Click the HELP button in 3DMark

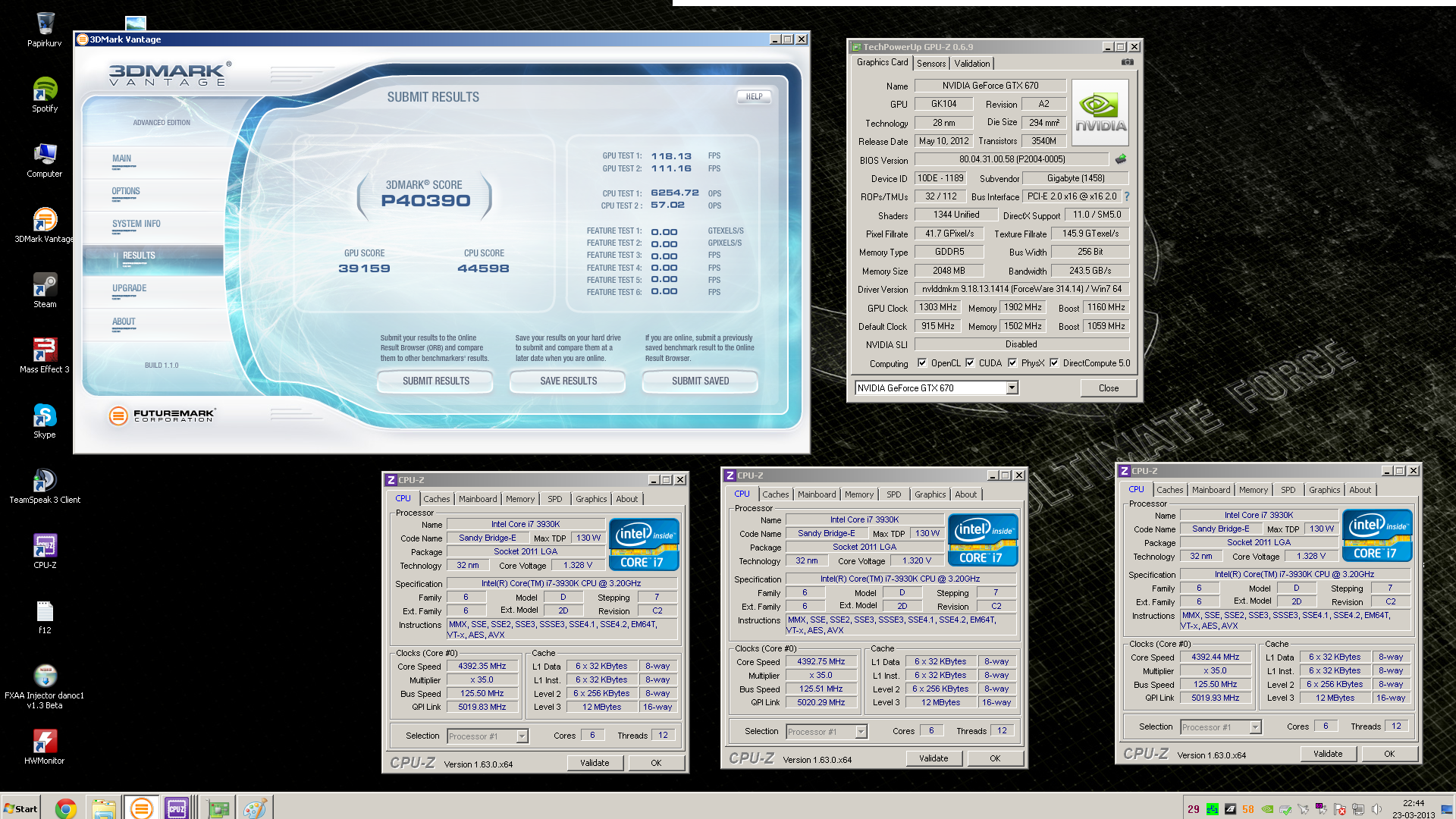pyautogui.click(x=754, y=96)
